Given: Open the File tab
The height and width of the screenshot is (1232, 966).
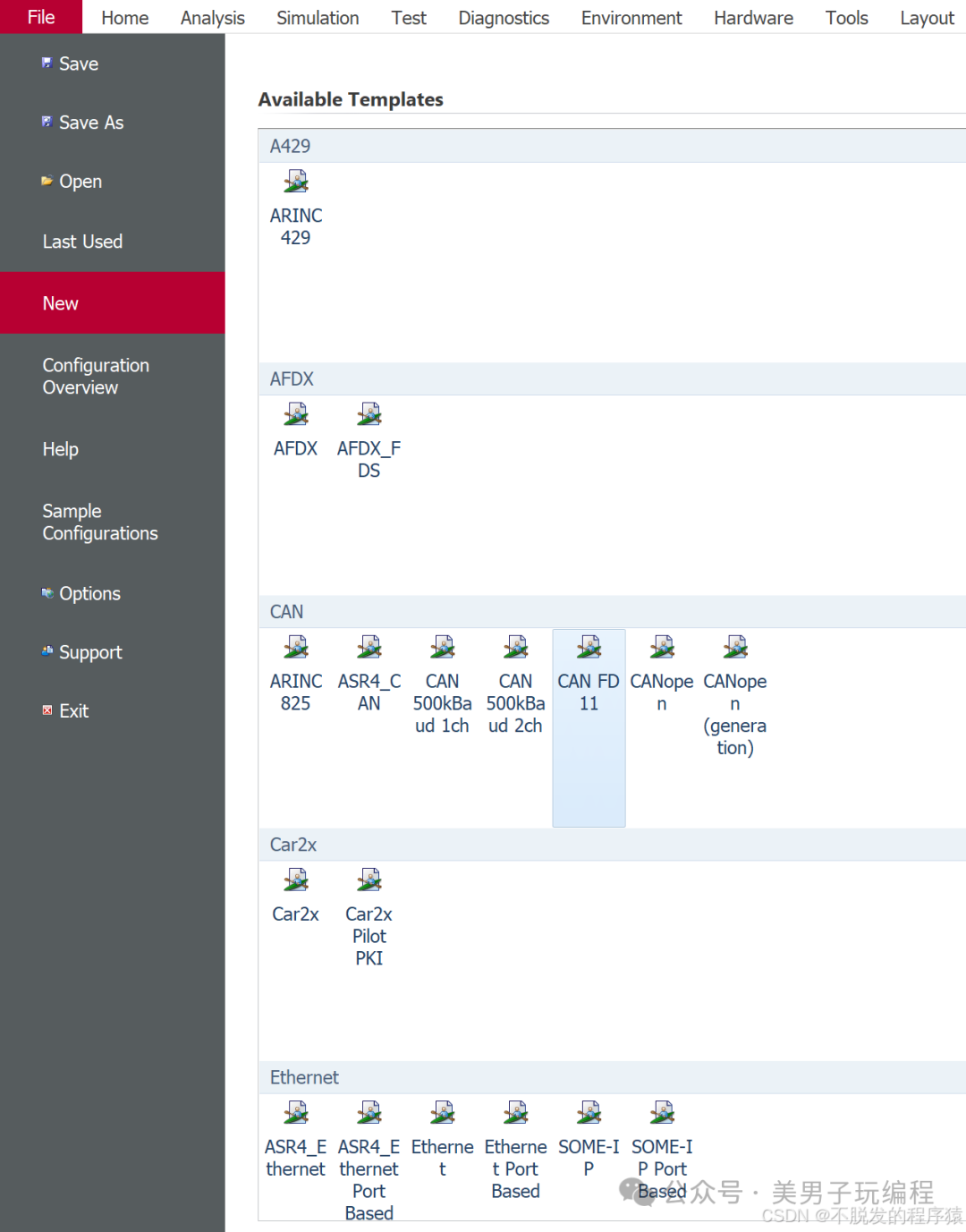Looking at the screenshot, I should pos(41,17).
